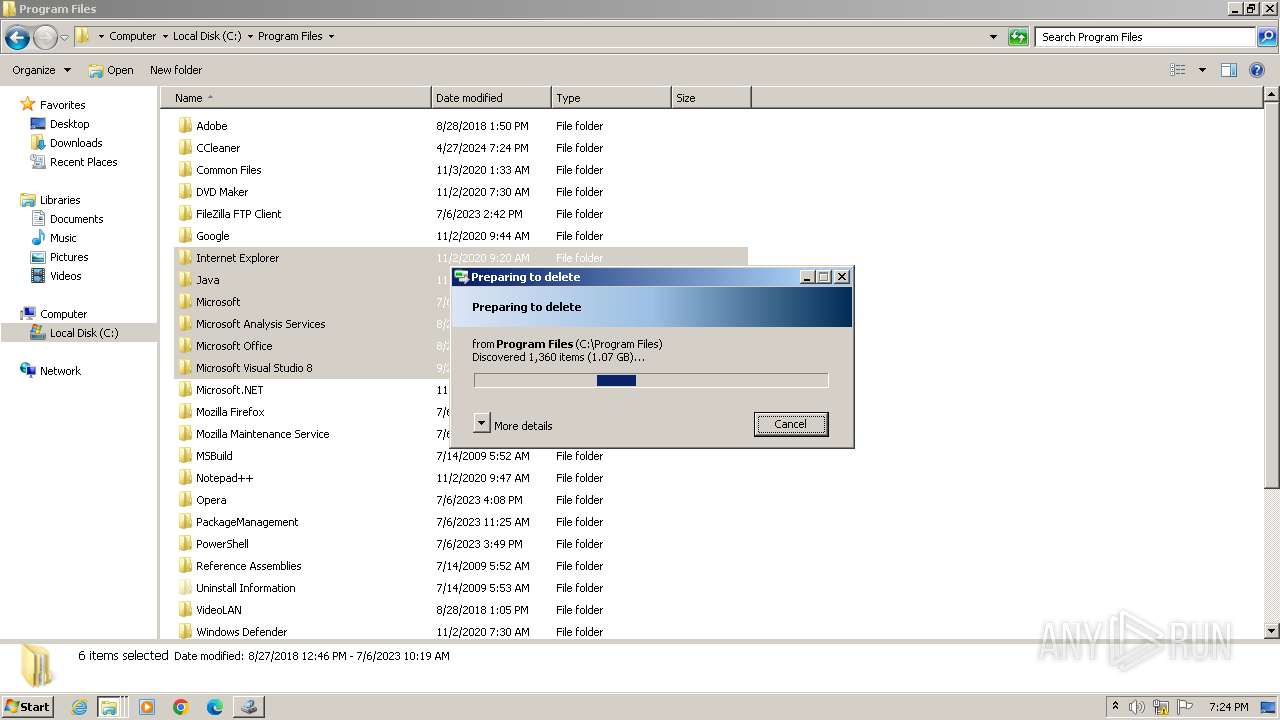Sort by Date modified column

click(491, 98)
